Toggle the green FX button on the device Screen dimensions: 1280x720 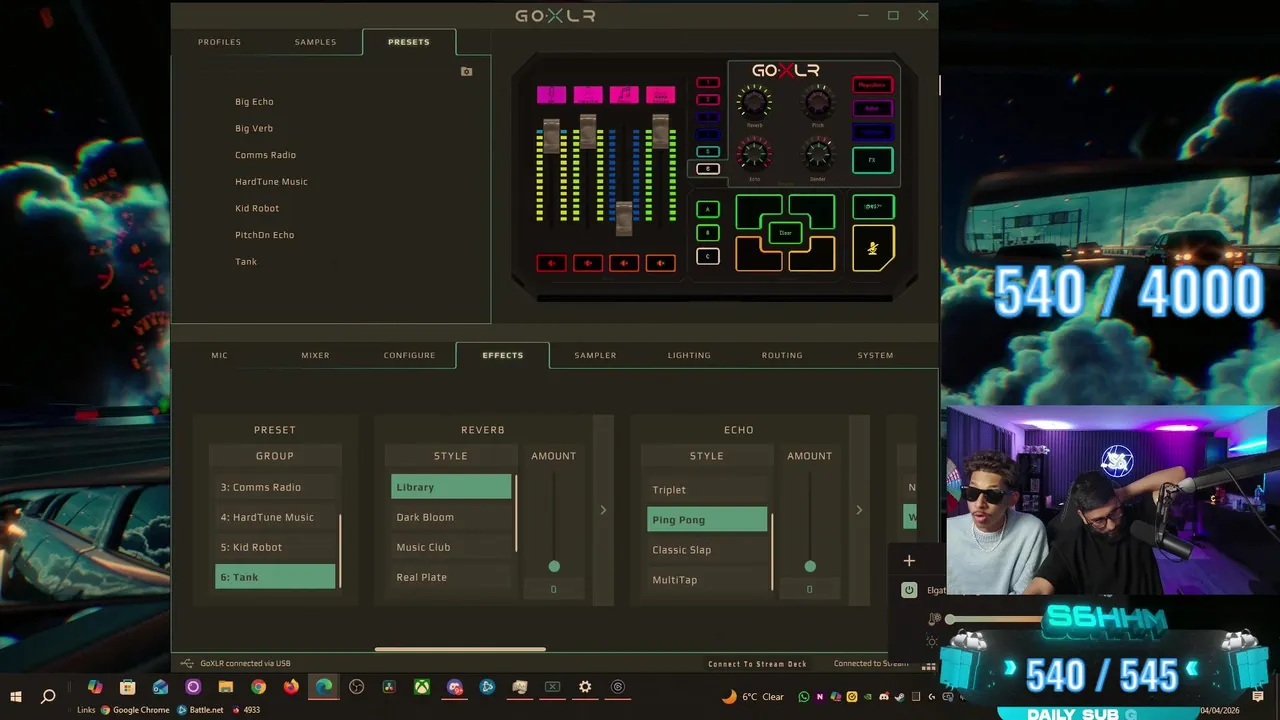pyautogui.click(x=873, y=160)
